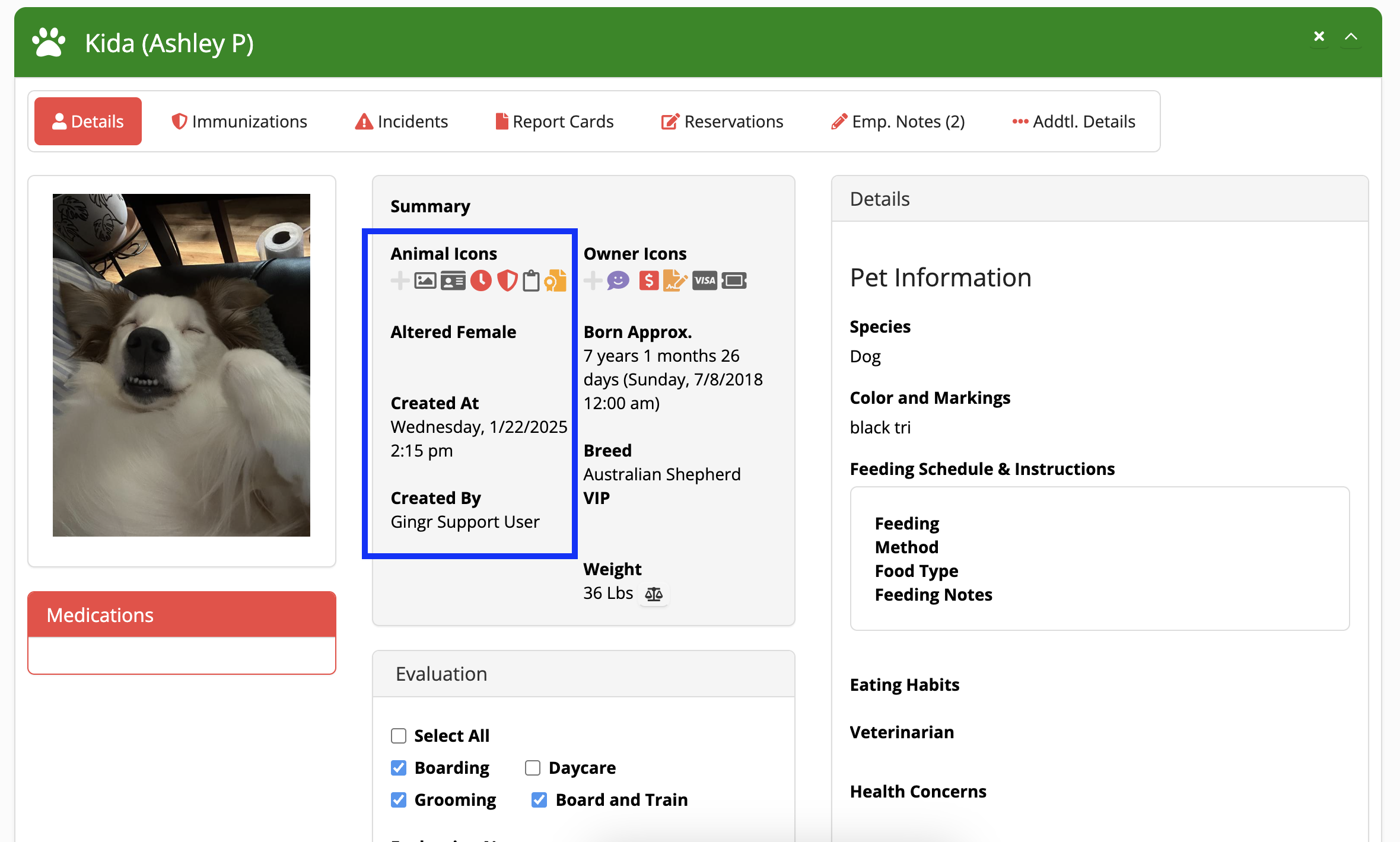Click the Medications panel header
This screenshot has height=842, width=1400.
point(182,615)
